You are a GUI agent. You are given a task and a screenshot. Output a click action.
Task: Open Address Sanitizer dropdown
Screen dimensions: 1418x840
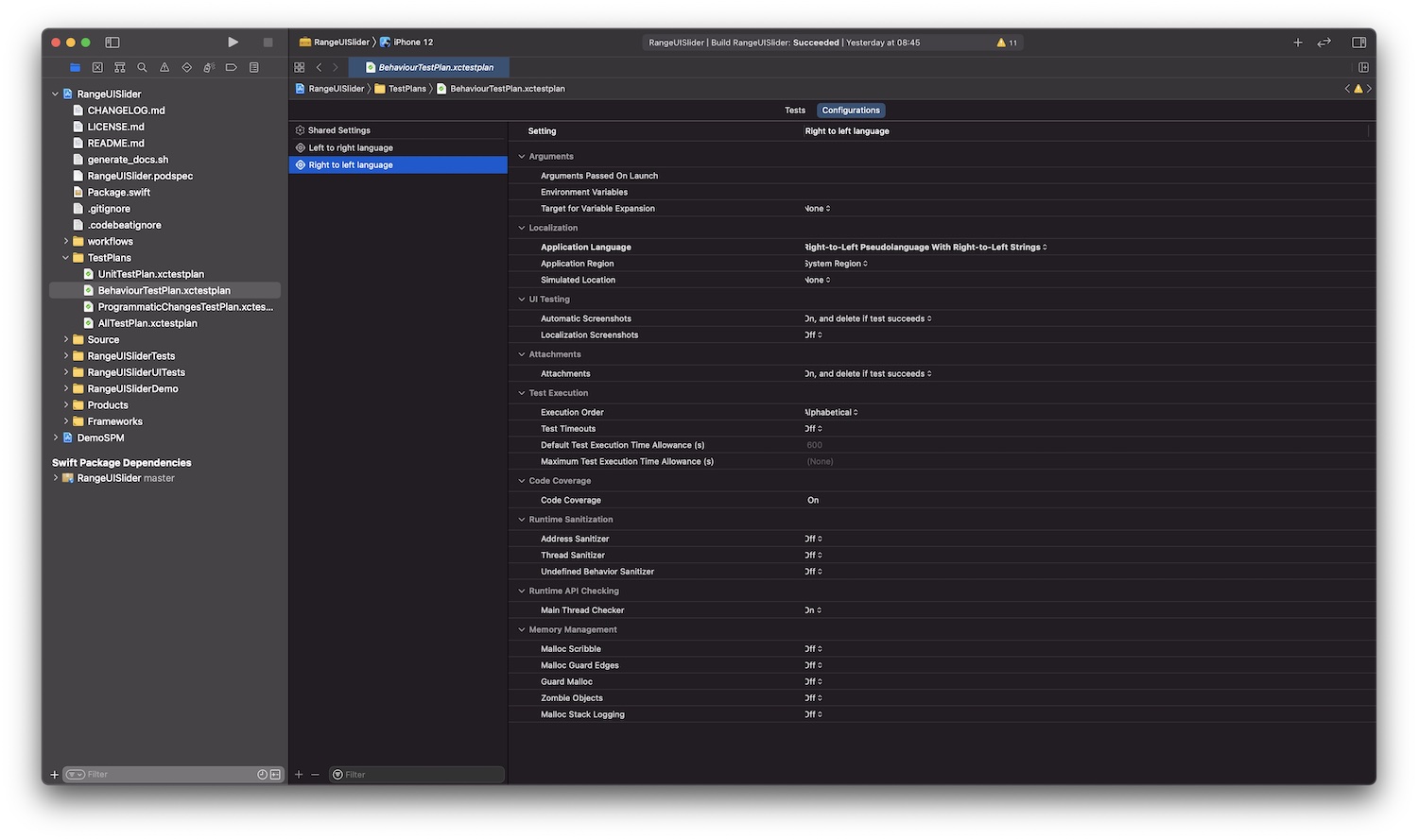(x=813, y=540)
